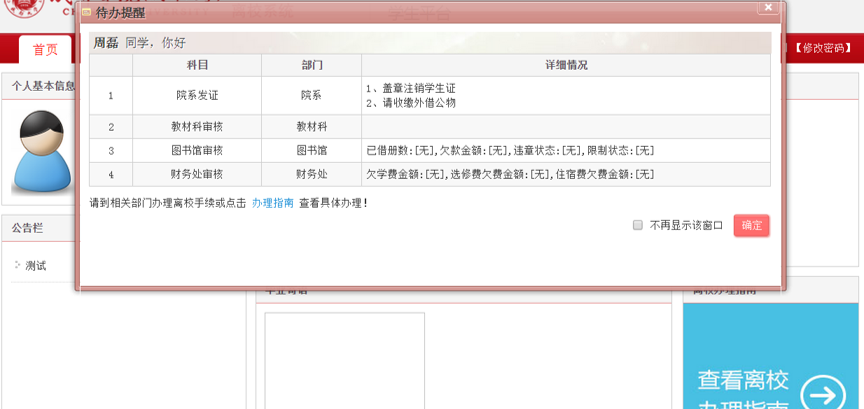Click the 部门 column header
The height and width of the screenshot is (409, 864).
point(311,65)
